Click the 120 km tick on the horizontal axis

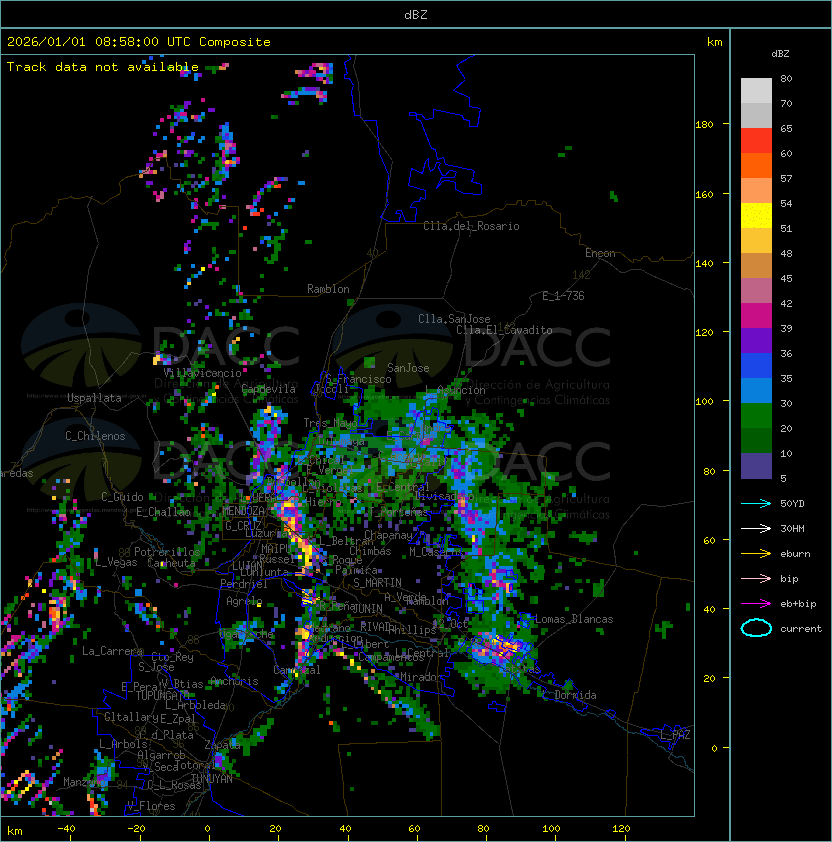tap(621, 829)
